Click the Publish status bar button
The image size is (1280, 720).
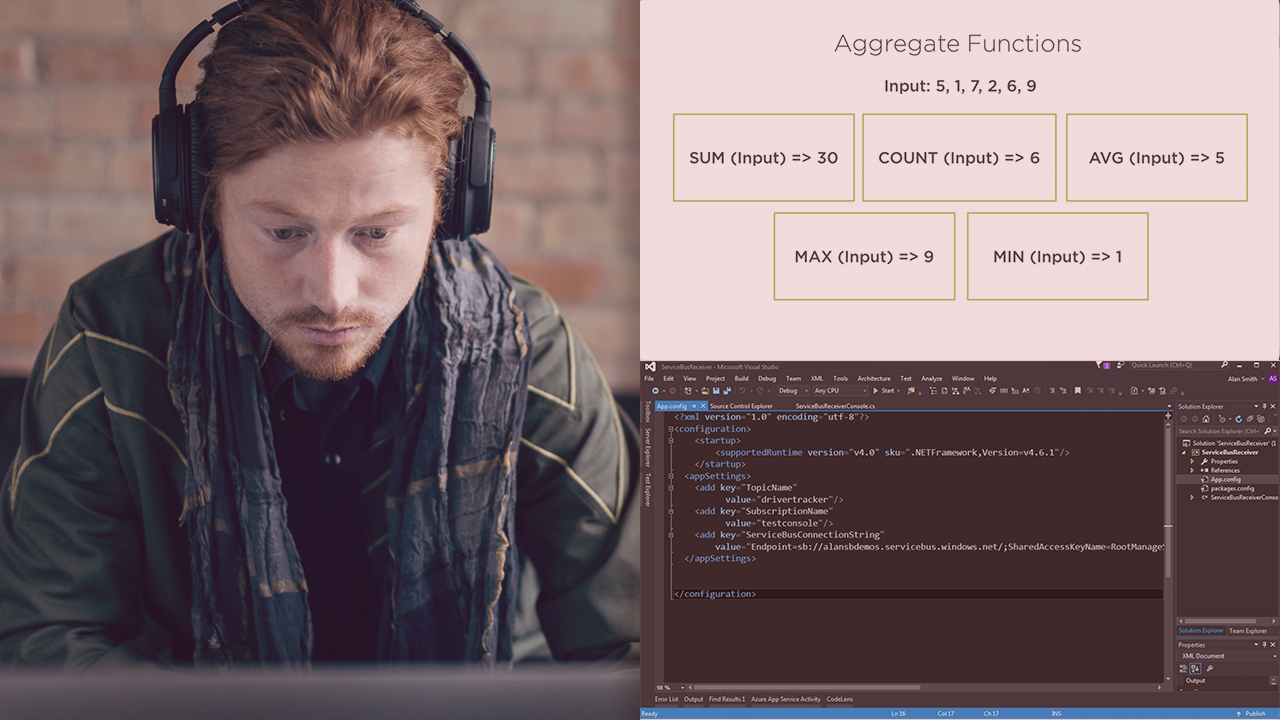1254,713
